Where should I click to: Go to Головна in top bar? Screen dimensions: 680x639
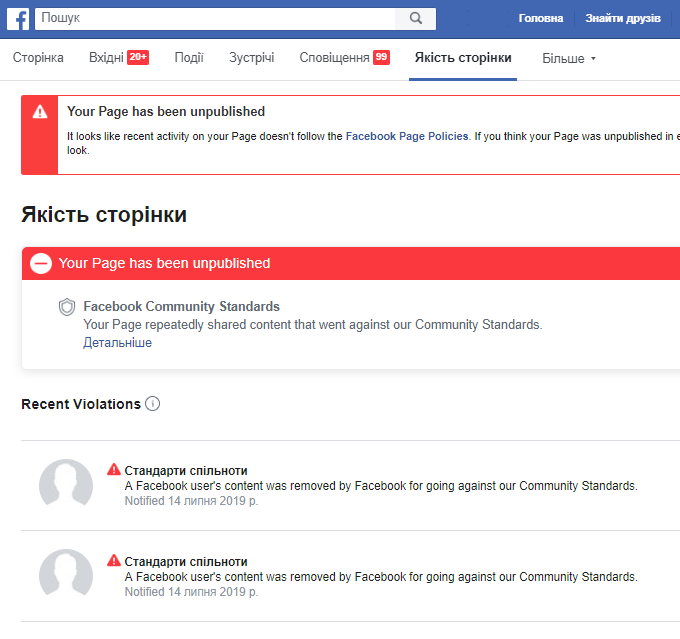pos(540,18)
